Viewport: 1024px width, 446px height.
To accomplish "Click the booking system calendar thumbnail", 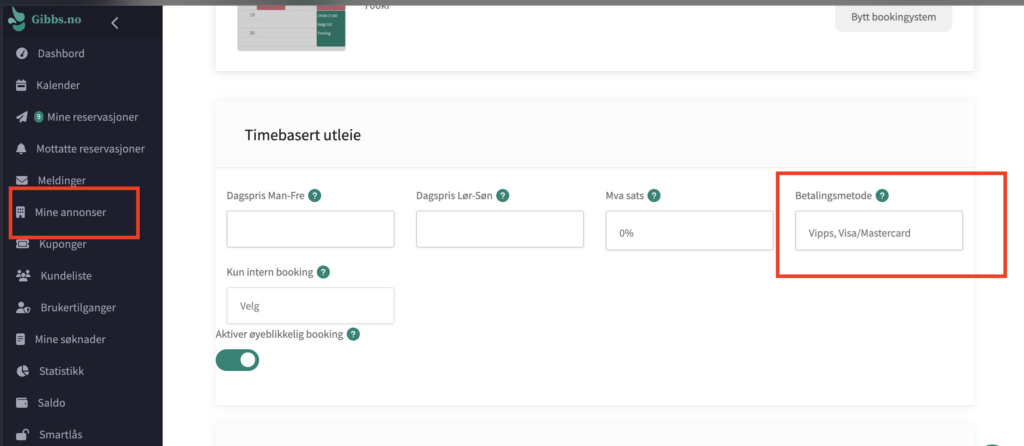I will (291, 24).
